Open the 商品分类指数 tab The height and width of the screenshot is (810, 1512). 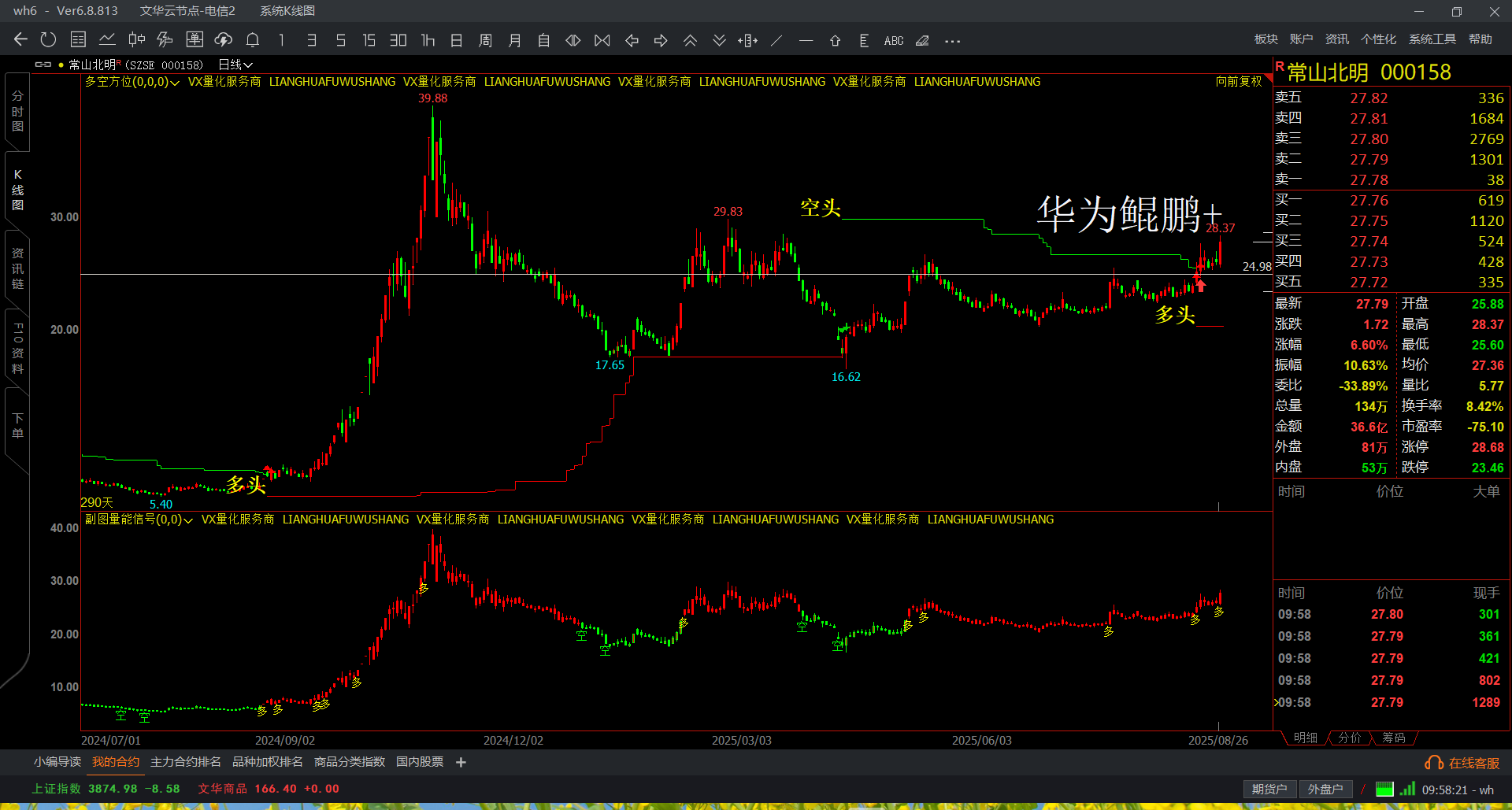[x=350, y=762]
